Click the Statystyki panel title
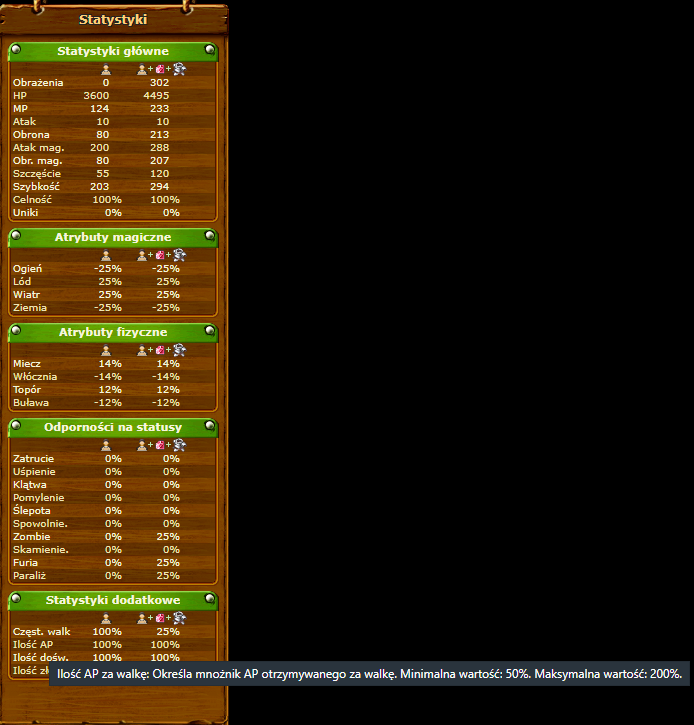This screenshot has height=725, width=694. point(112,19)
